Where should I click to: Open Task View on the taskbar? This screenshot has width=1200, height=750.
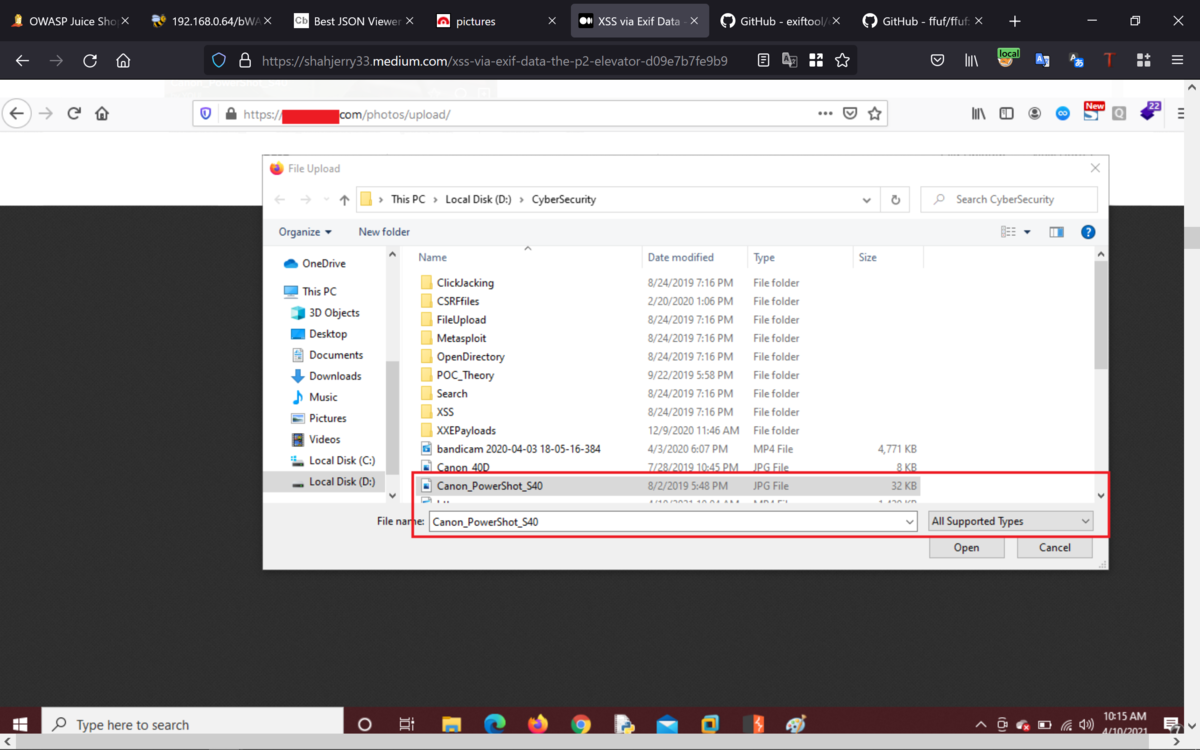(407, 724)
